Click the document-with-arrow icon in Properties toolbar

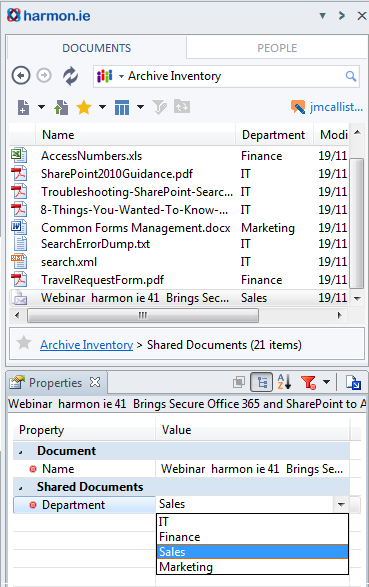tap(353, 382)
